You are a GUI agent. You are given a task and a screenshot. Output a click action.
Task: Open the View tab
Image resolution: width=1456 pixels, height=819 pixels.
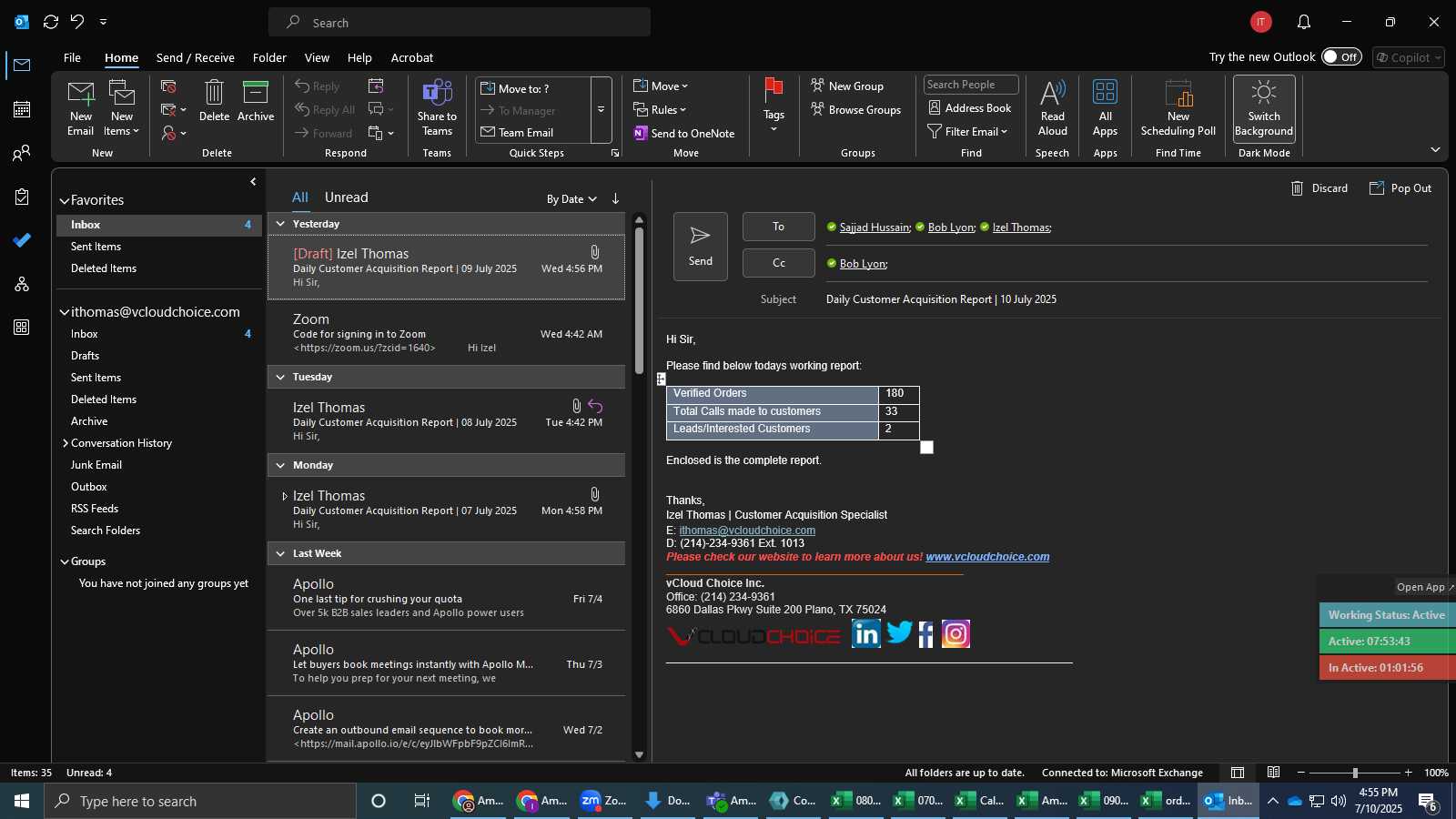pyautogui.click(x=317, y=57)
